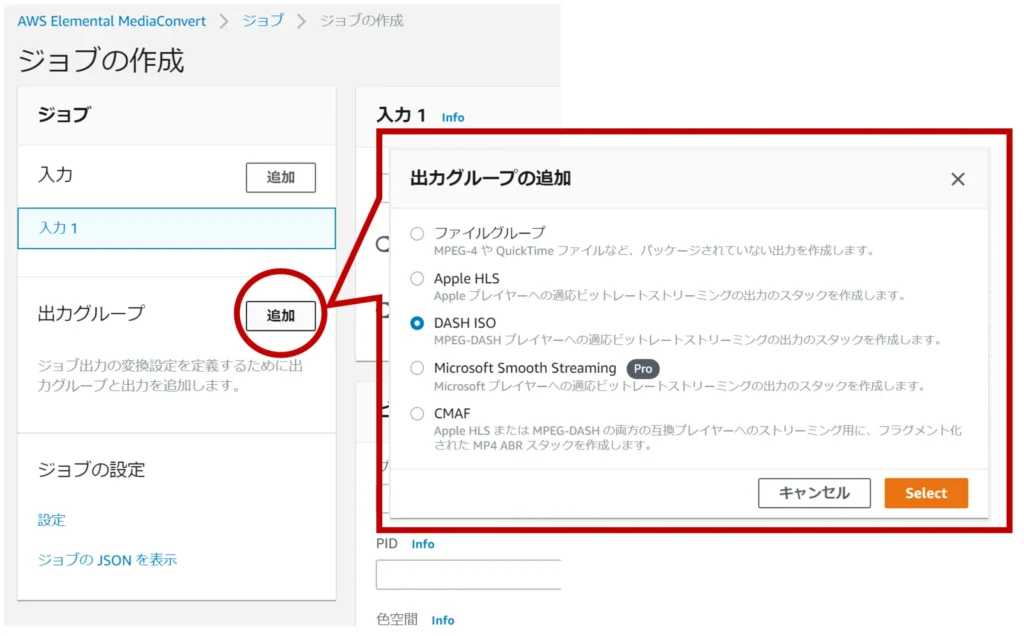Select the DASH ISO radio option
Image resolution: width=1024 pixels, height=636 pixels.
(x=417, y=323)
